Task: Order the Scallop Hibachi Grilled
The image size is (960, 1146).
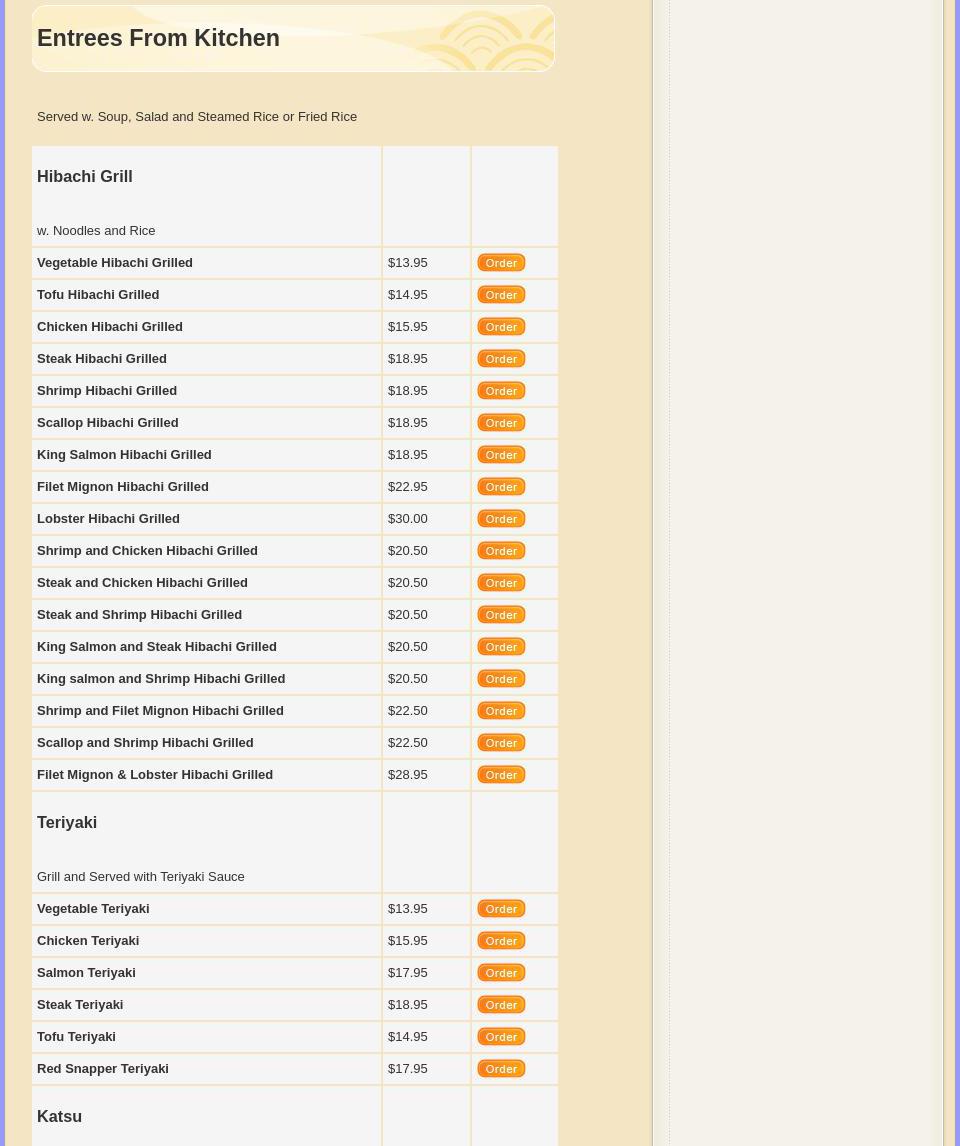Action: pos(501,423)
